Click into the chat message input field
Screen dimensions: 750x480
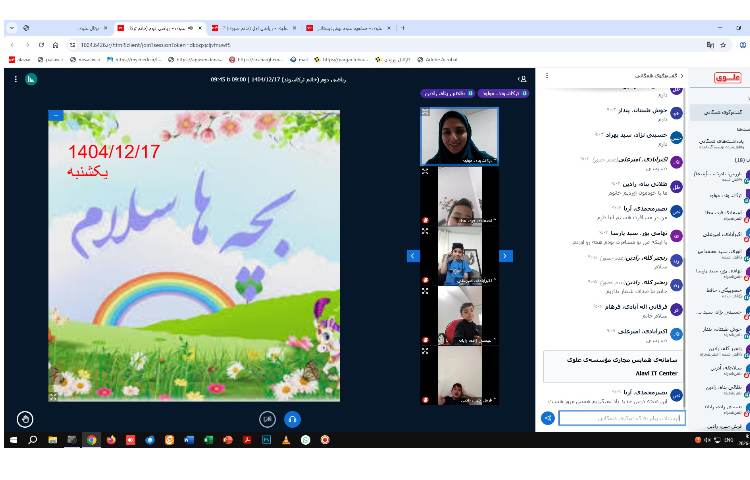pos(622,418)
